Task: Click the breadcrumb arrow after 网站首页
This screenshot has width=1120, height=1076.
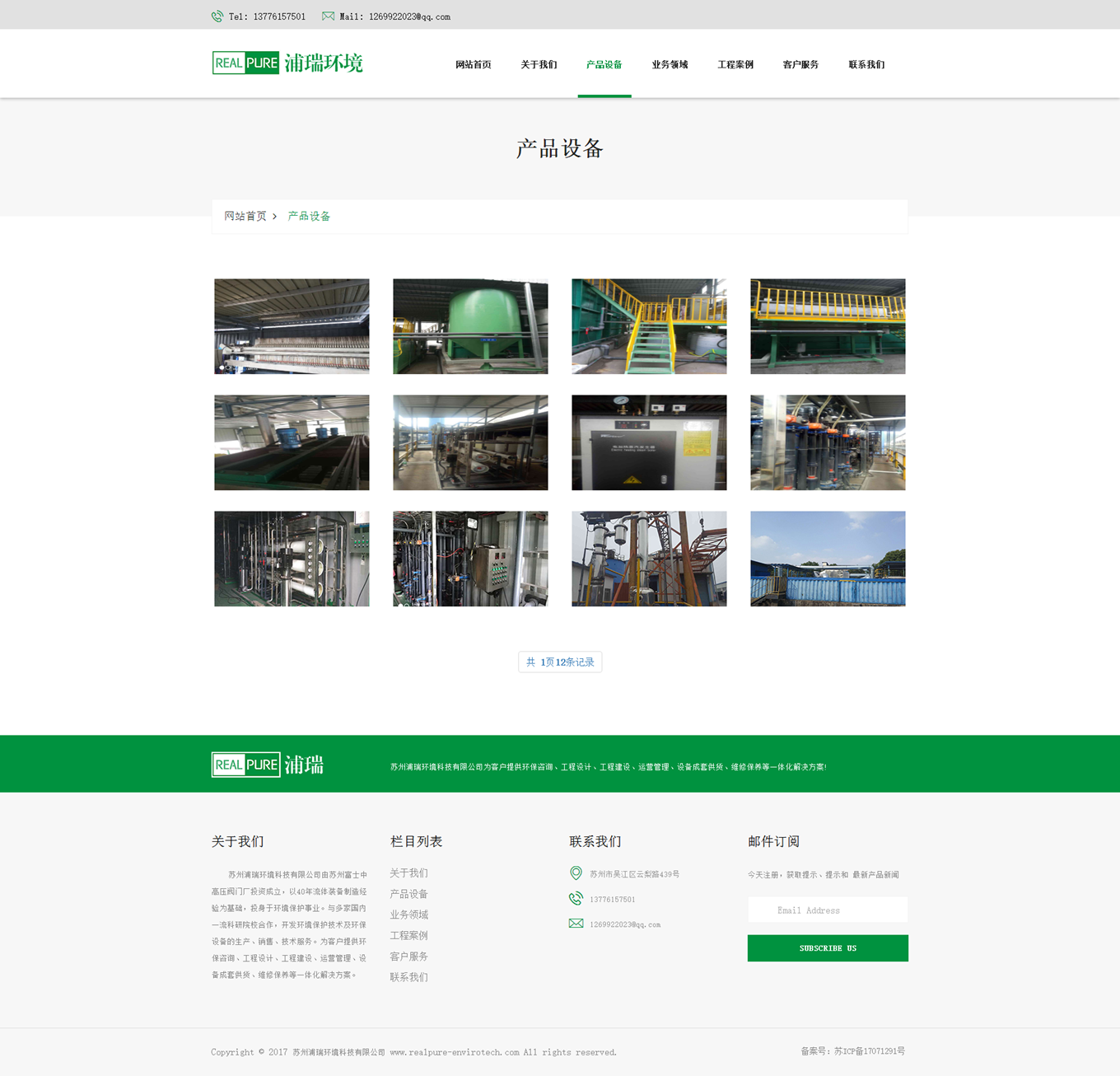Action: (x=275, y=217)
